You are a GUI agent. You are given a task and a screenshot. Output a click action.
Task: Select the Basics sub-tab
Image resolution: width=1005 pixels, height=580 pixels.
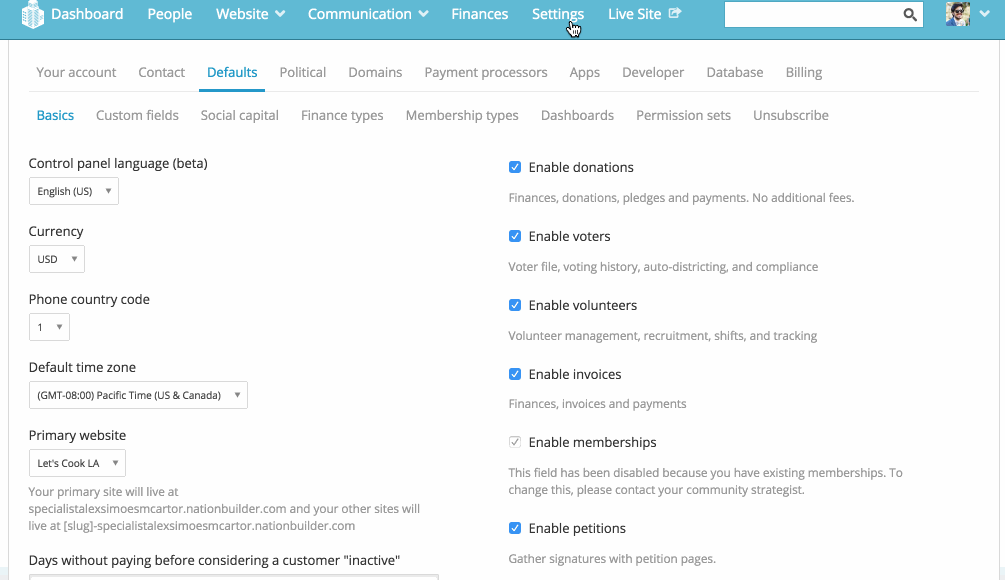pyautogui.click(x=55, y=115)
